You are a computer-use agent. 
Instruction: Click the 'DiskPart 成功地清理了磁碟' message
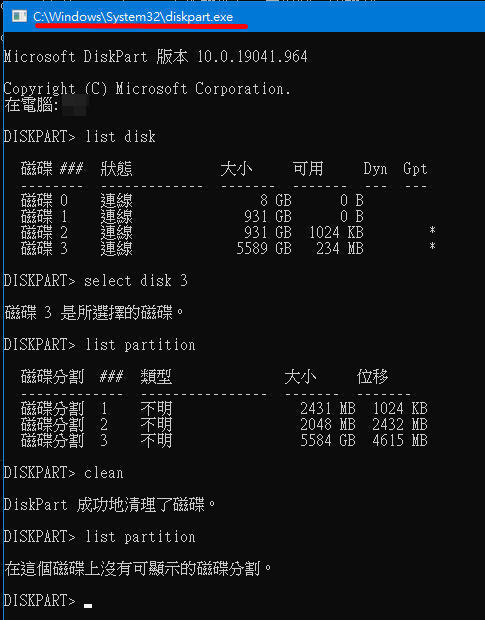(x=109, y=505)
